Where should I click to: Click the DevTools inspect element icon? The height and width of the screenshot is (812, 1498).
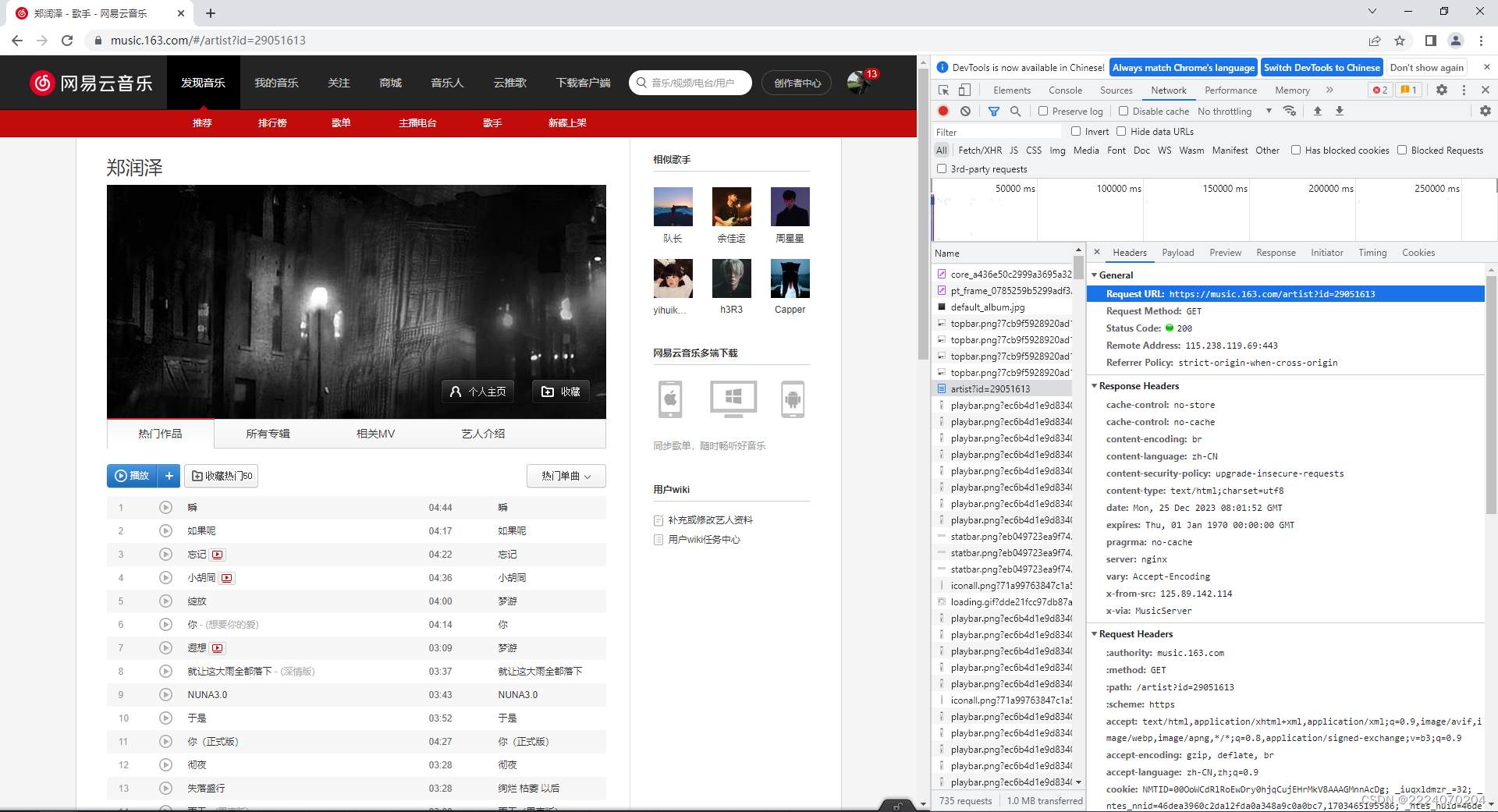click(x=944, y=90)
